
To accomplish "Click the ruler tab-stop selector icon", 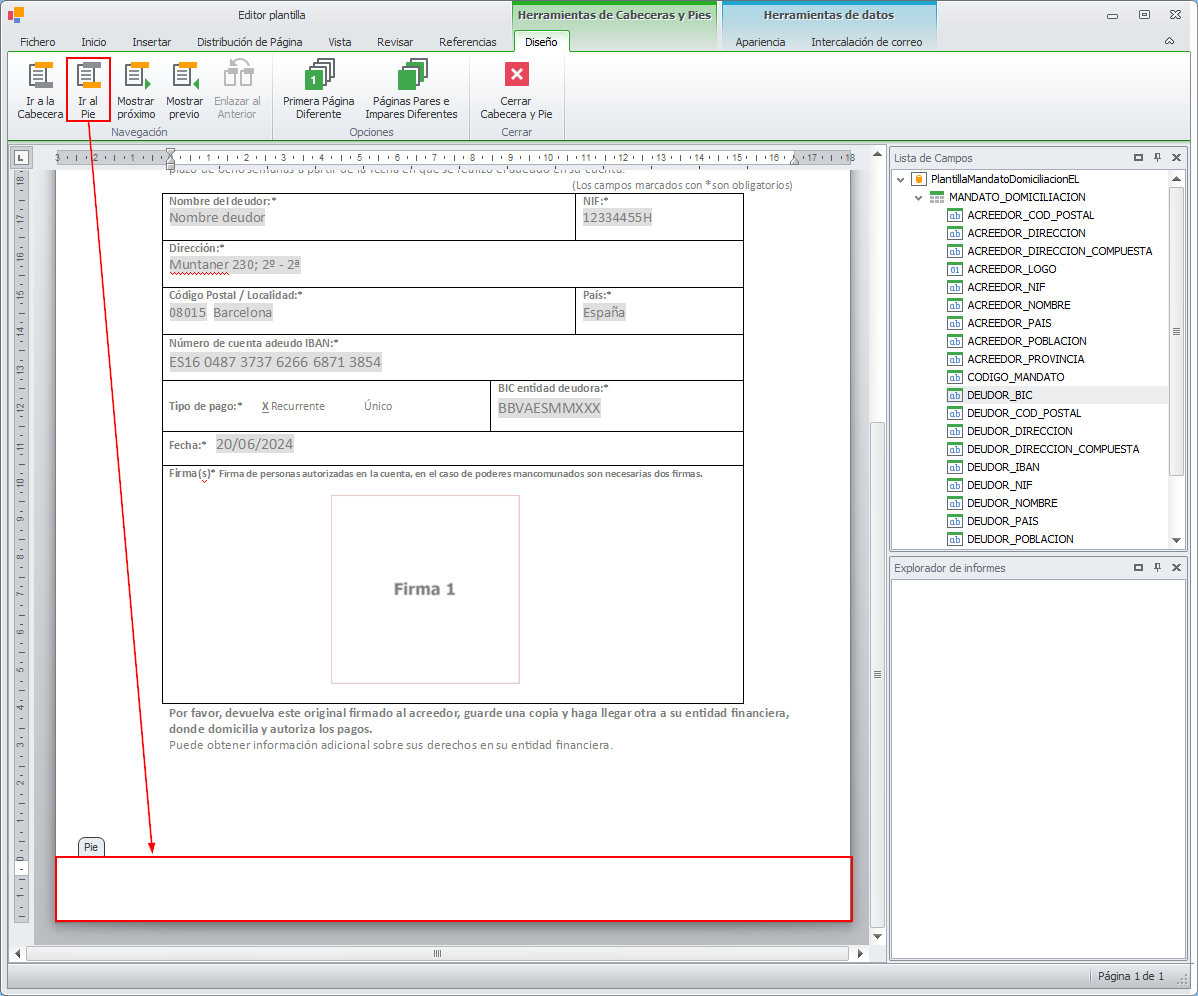I will click(20, 157).
